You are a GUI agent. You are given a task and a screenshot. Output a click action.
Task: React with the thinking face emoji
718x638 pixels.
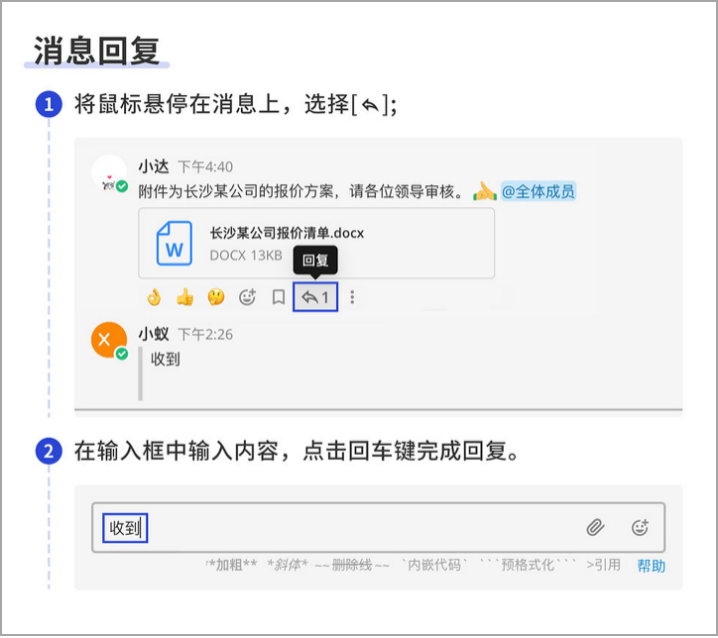pos(216,297)
